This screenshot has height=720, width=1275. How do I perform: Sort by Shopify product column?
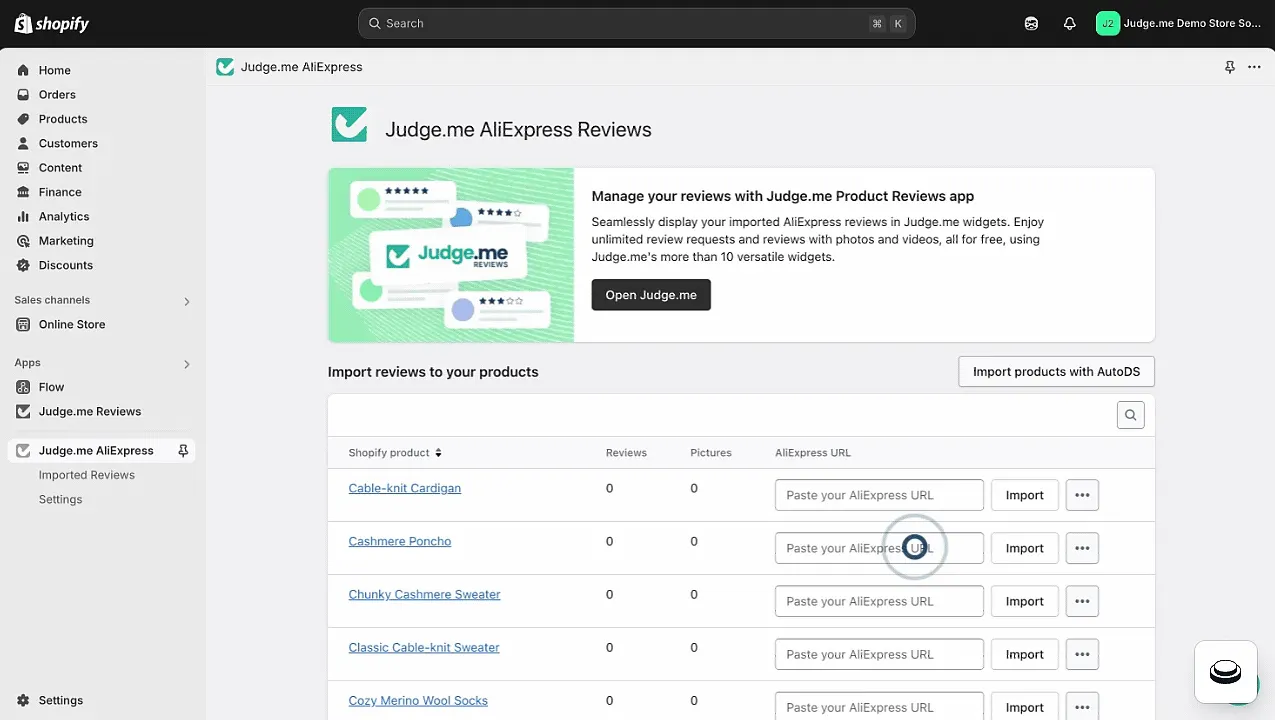395,453
